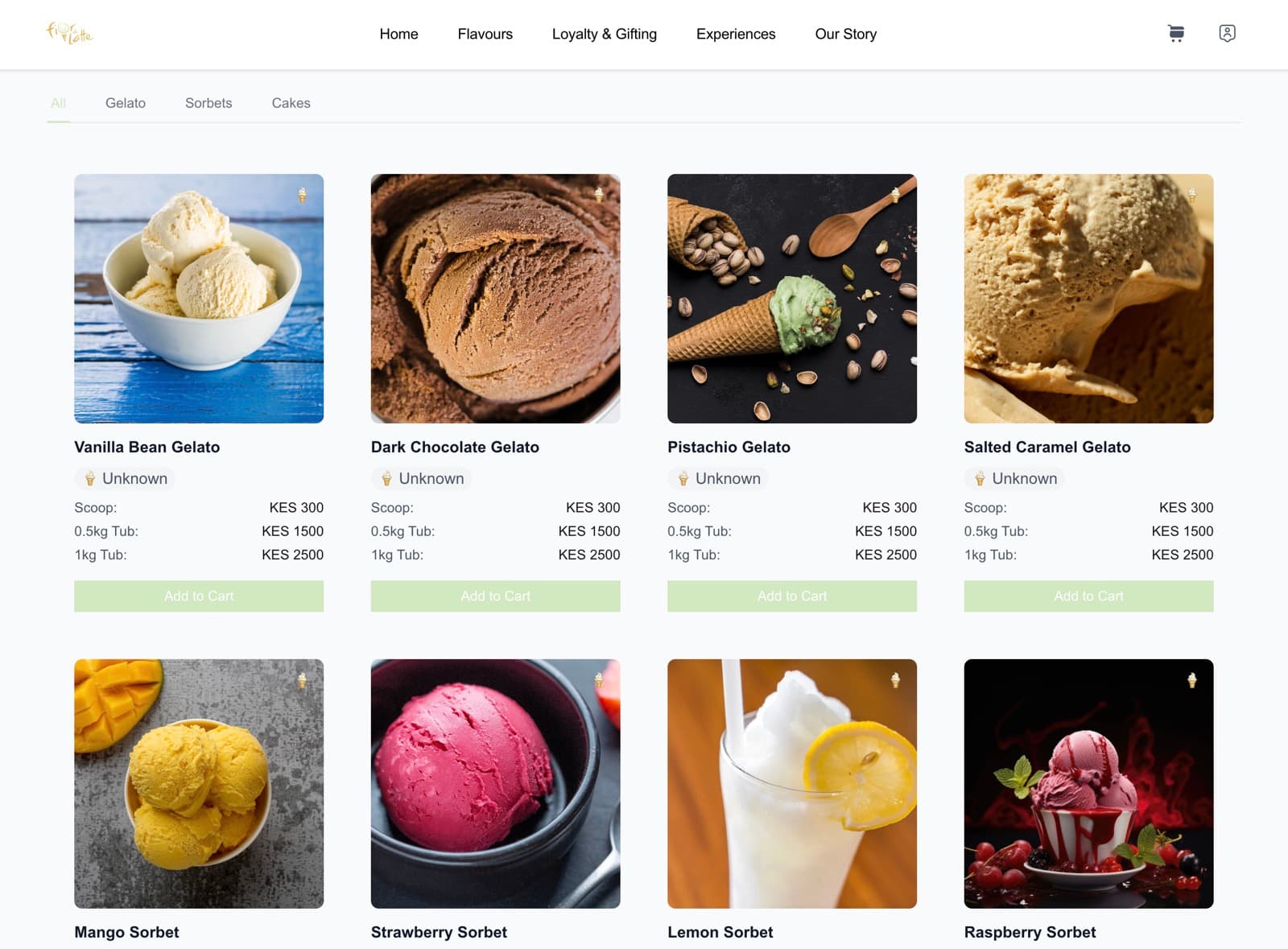1288x949 pixels.
Task: Add Pistachio Gelato to cart
Action: click(792, 596)
